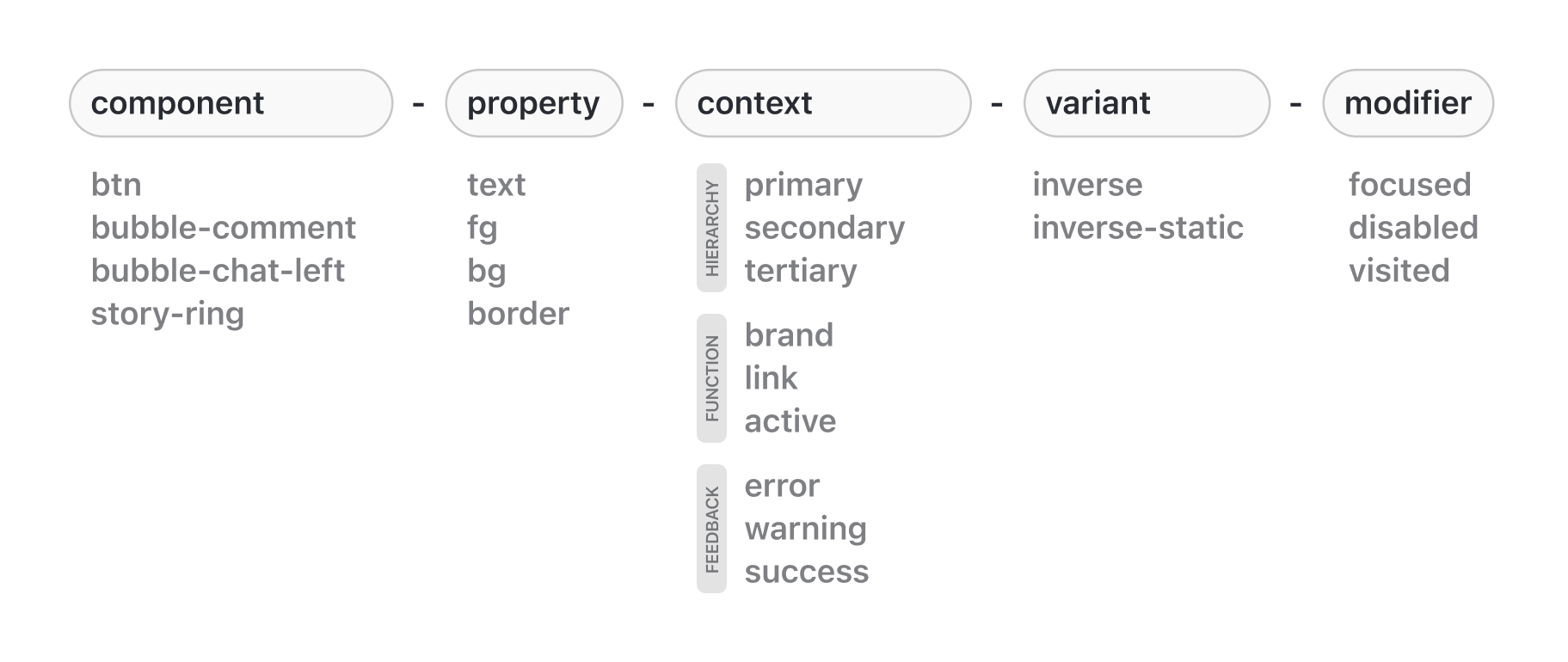Screen dimensions: 1568x662
Task: Click the primary context entry
Action: (x=803, y=185)
